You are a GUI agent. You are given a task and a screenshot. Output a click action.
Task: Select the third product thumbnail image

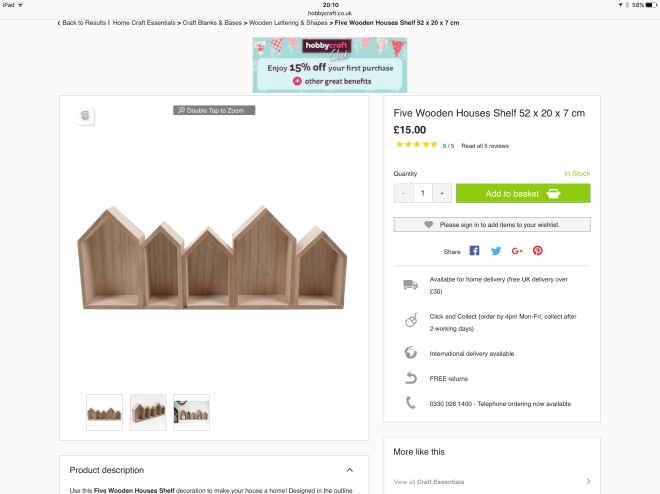pyautogui.click(x=191, y=412)
